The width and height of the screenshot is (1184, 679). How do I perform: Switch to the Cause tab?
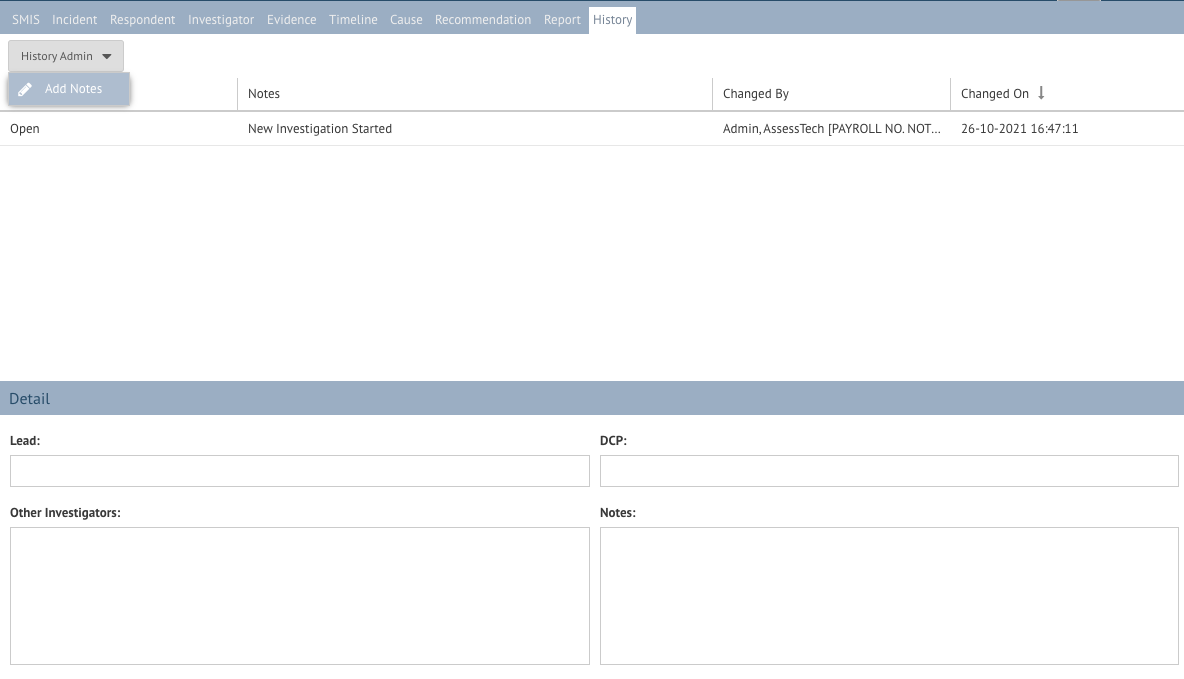click(406, 20)
